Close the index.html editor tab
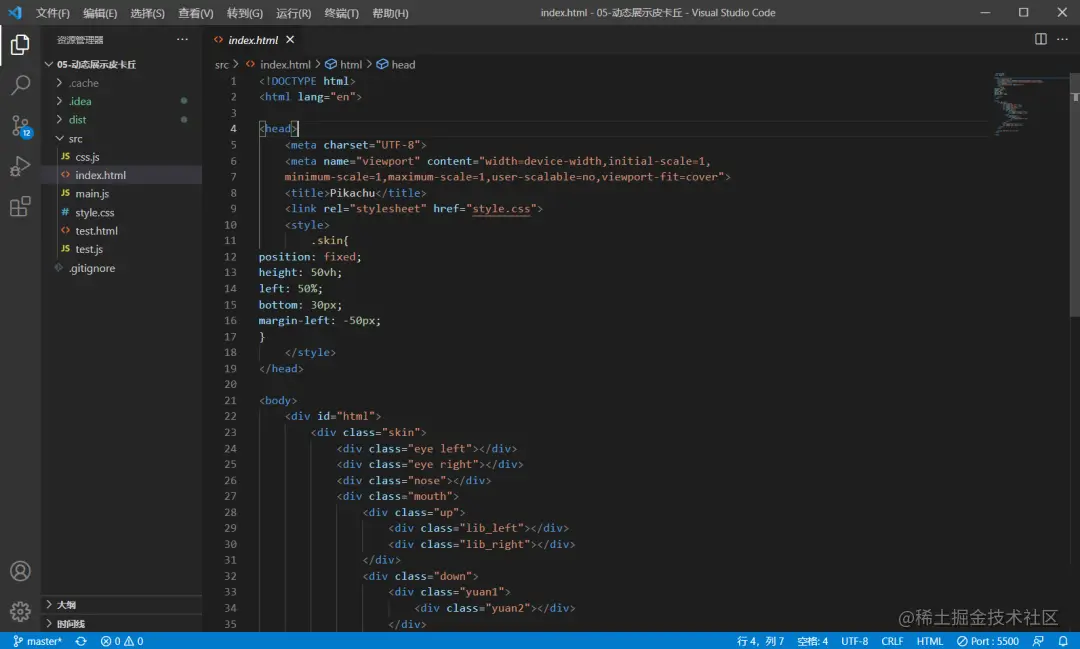 click(290, 39)
